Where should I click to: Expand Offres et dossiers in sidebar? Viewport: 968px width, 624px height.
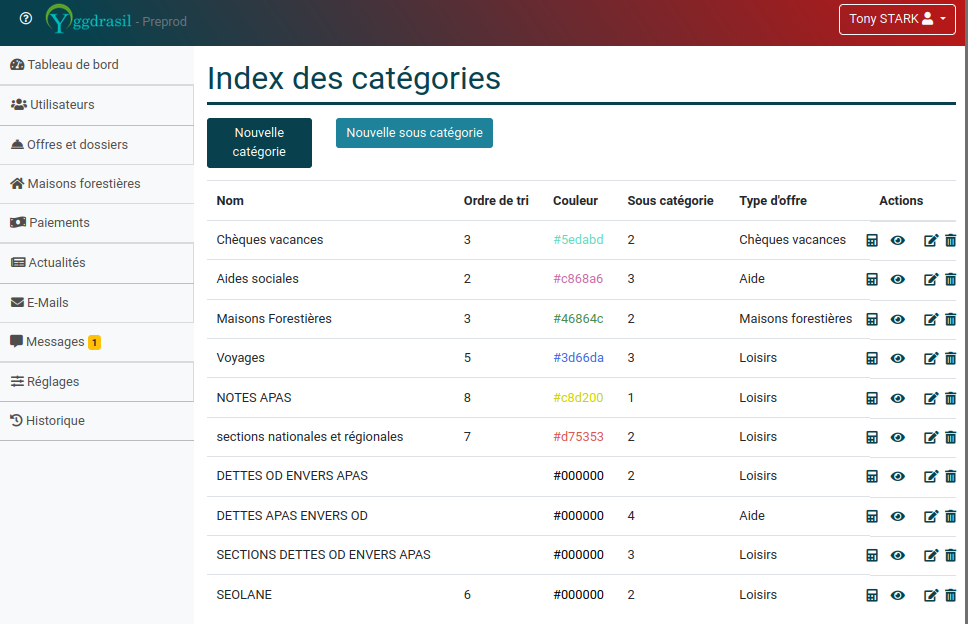click(77, 144)
